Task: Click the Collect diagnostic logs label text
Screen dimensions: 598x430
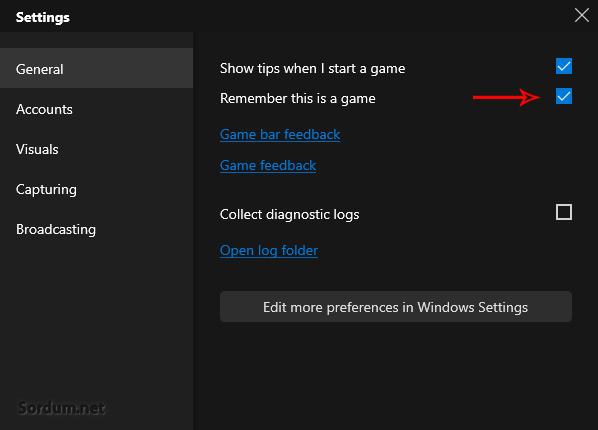Action: click(x=289, y=214)
